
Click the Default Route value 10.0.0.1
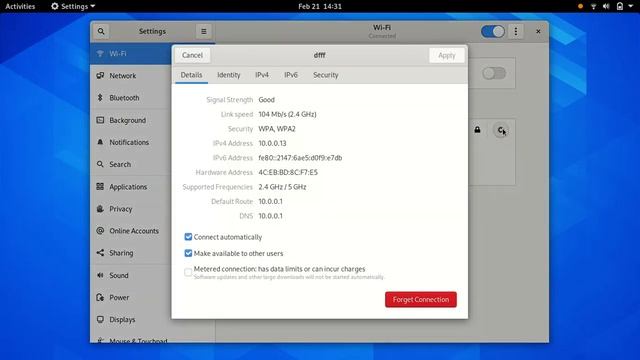[270, 201]
